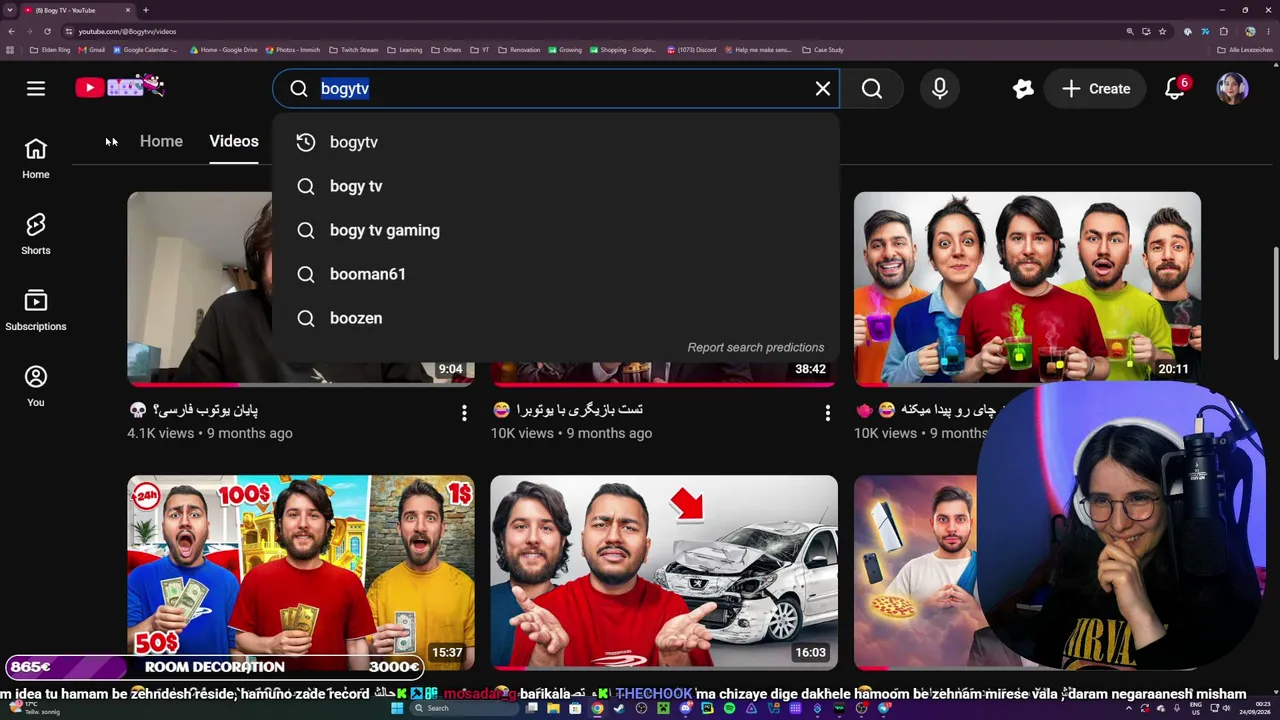
Task: Close the Bogy TV YouTube browser tab
Action: click(128, 10)
